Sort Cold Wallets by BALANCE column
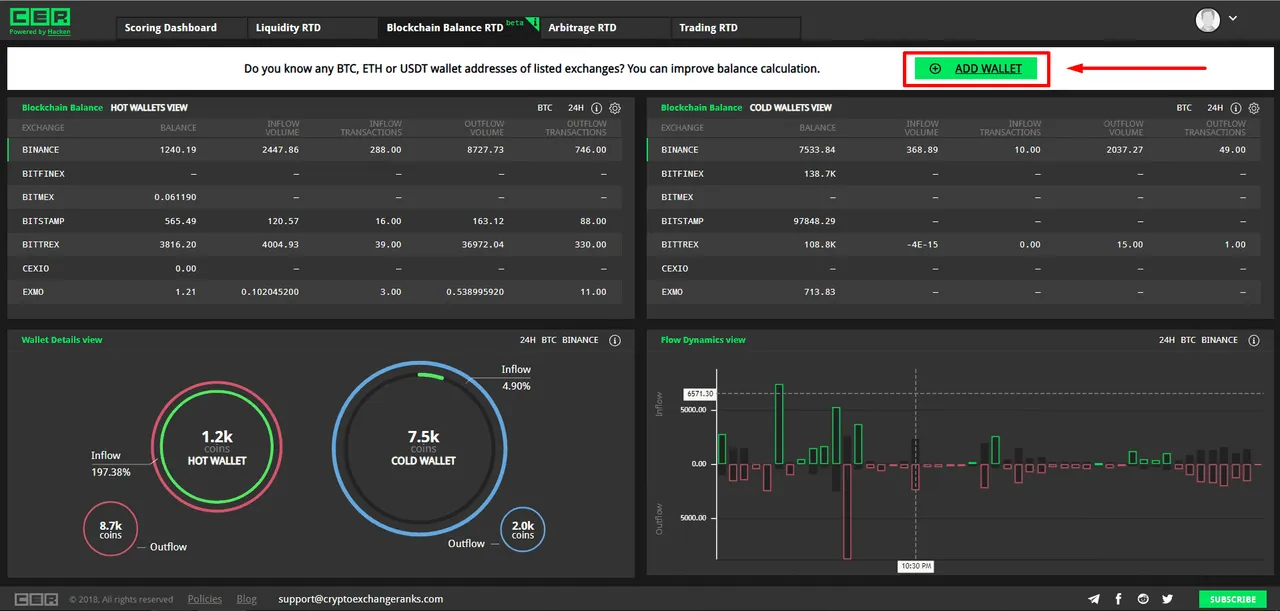Screen dimensions: 1280x611 pos(817,128)
